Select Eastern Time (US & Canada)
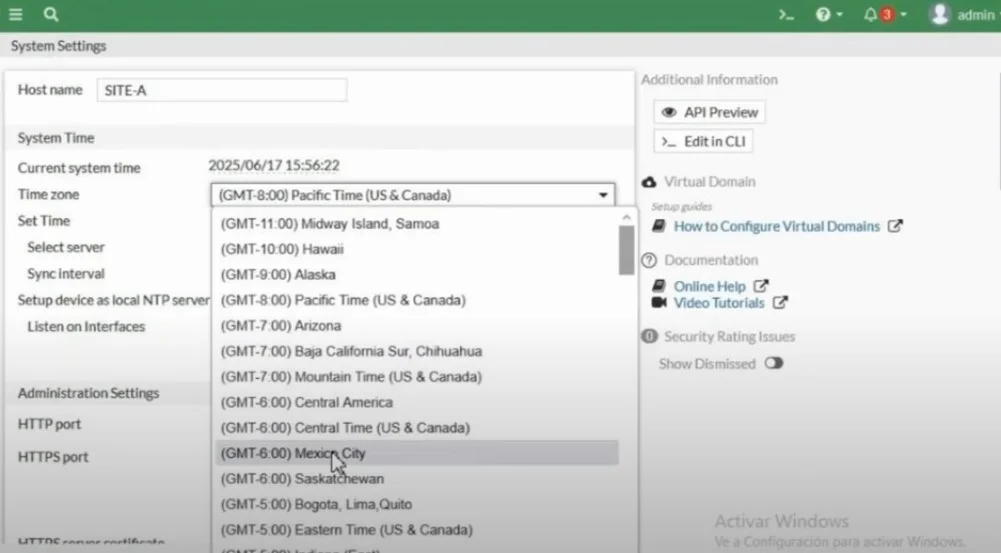1001x553 pixels. [416, 530]
